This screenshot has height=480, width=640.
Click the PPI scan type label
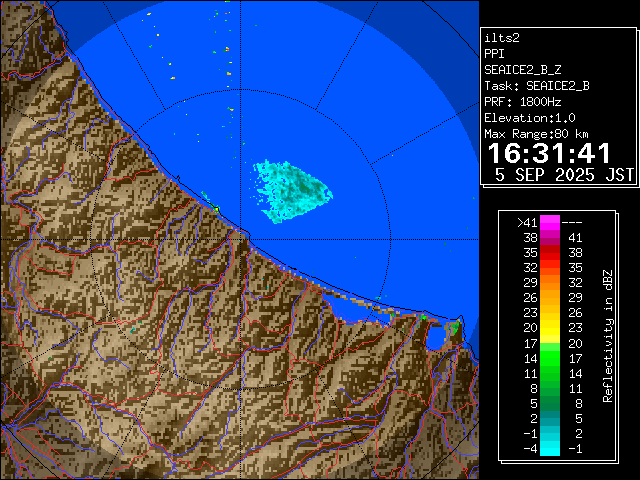pos(495,53)
